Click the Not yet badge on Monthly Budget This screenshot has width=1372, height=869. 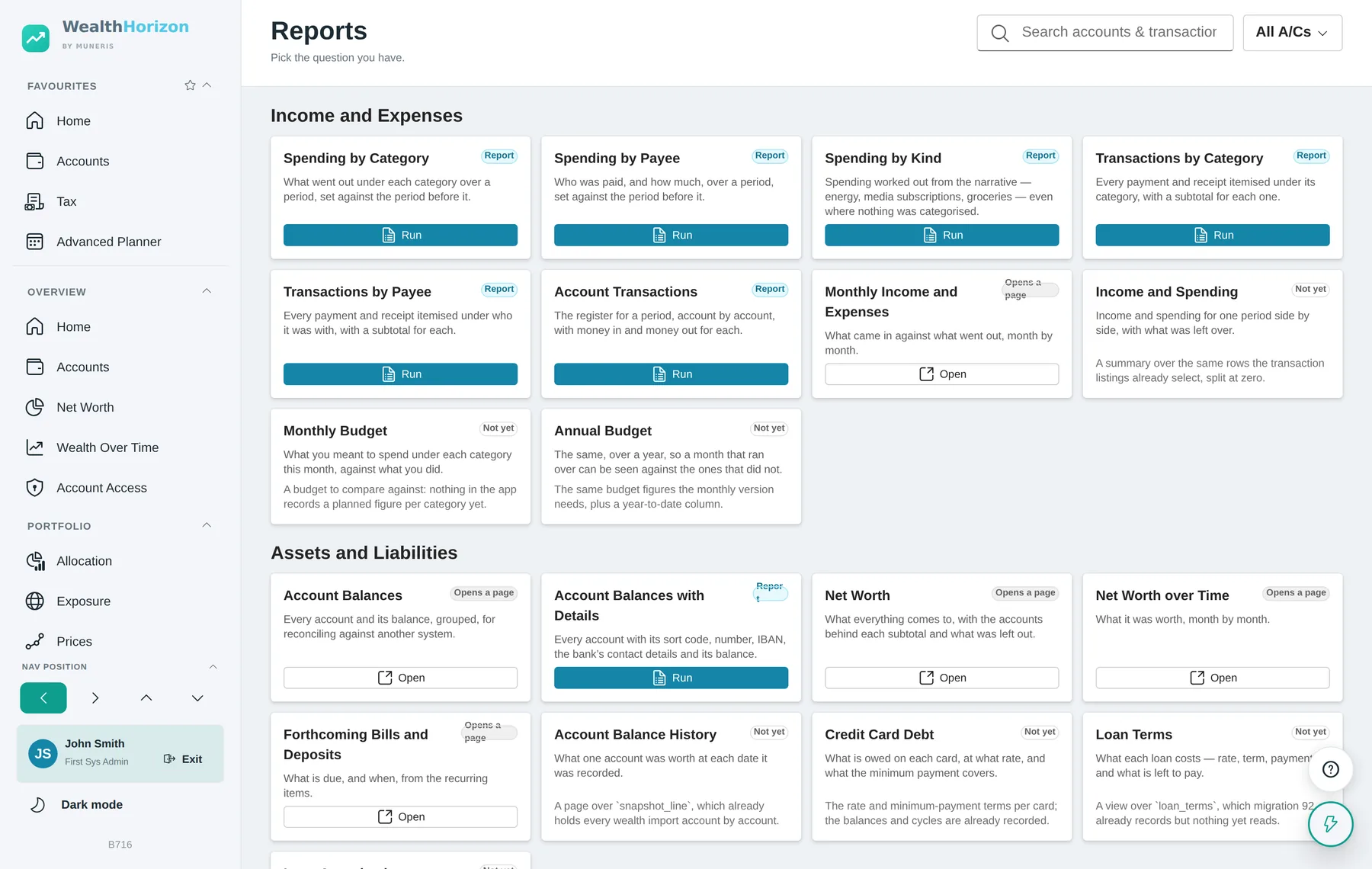pyautogui.click(x=498, y=428)
